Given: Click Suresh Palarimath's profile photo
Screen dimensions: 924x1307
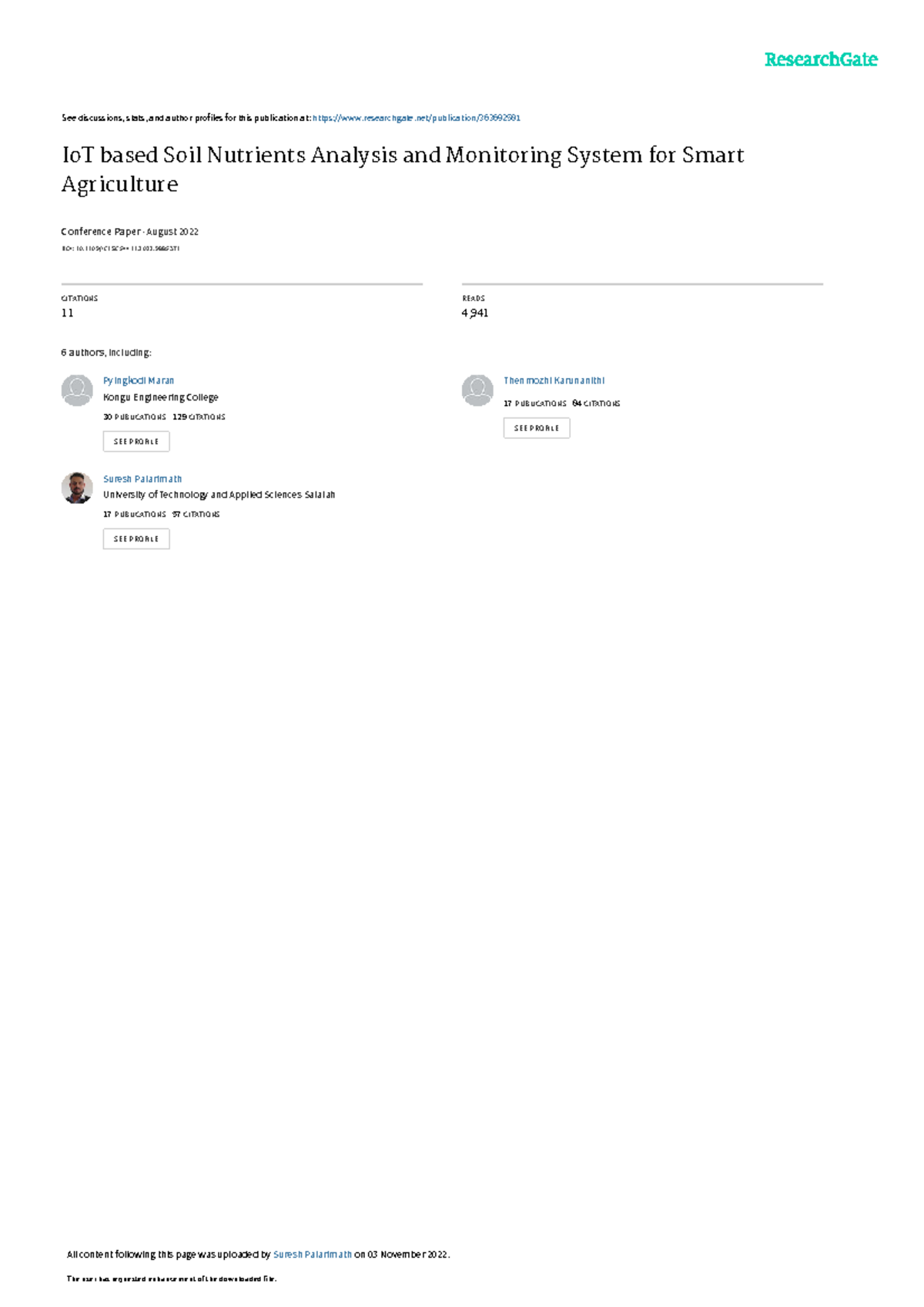Looking at the screenshot, I should pyautogui.click(x=77, y=488).
